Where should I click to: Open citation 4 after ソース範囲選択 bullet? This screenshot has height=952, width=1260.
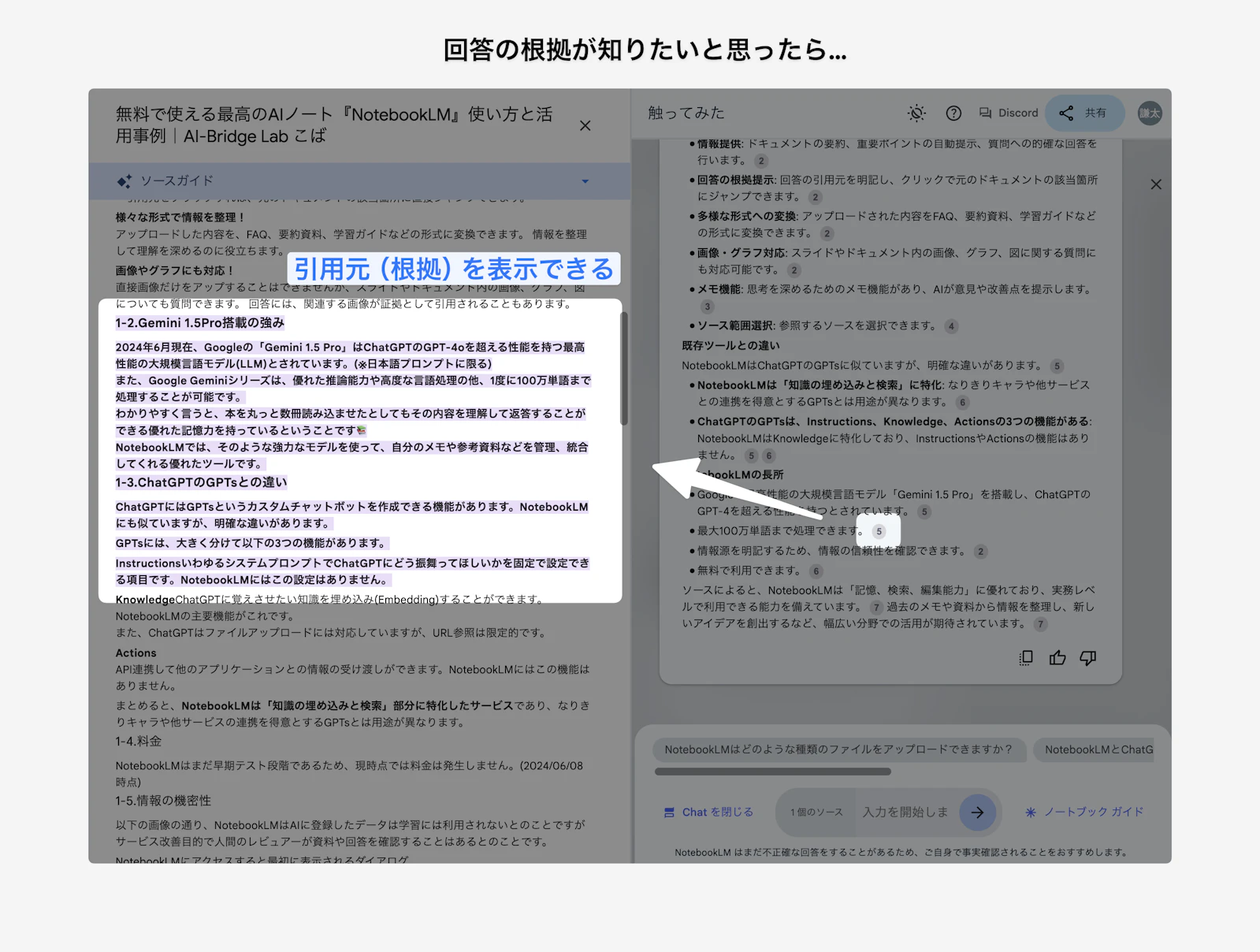(951, 326)
